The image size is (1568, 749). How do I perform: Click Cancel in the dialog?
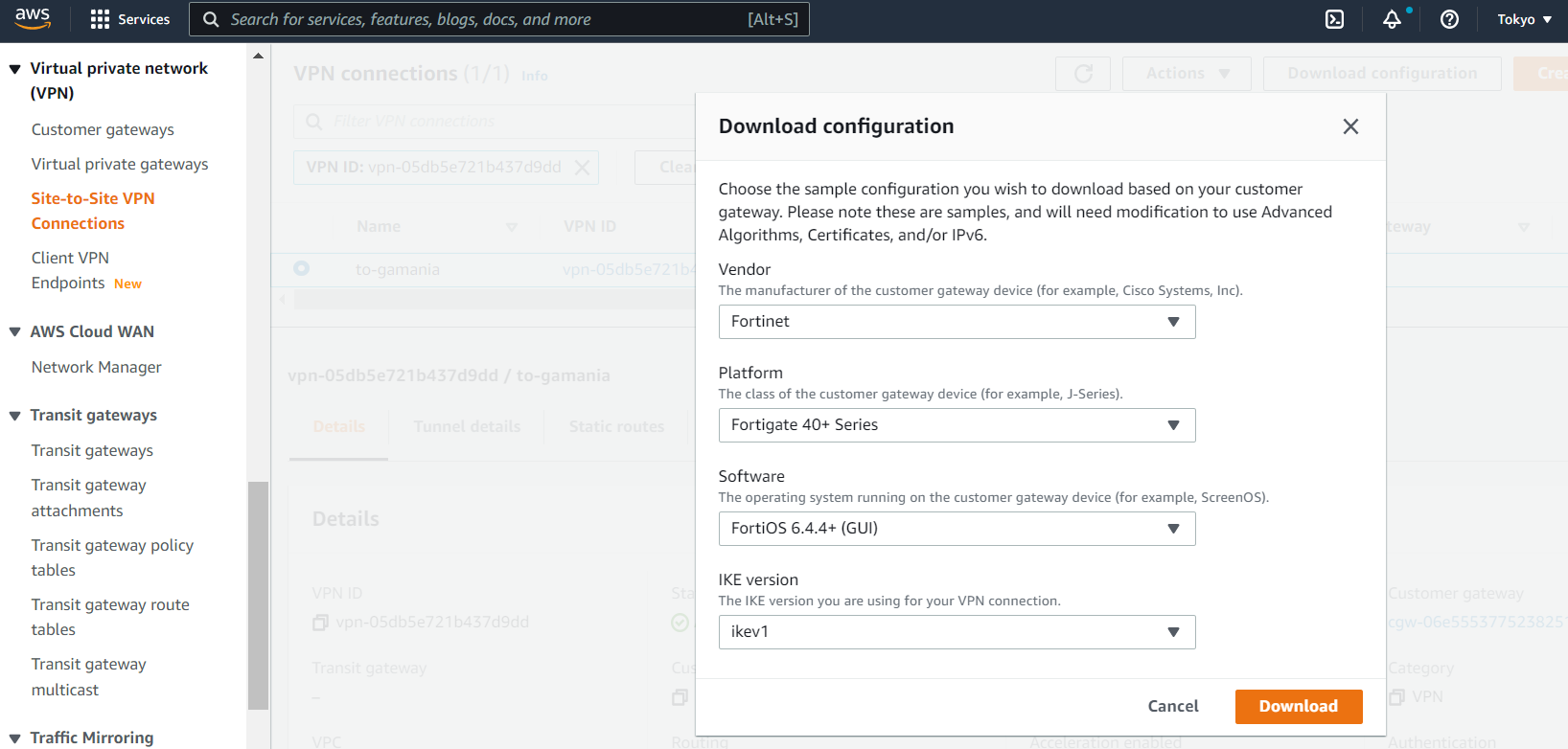click(1173, 706)
